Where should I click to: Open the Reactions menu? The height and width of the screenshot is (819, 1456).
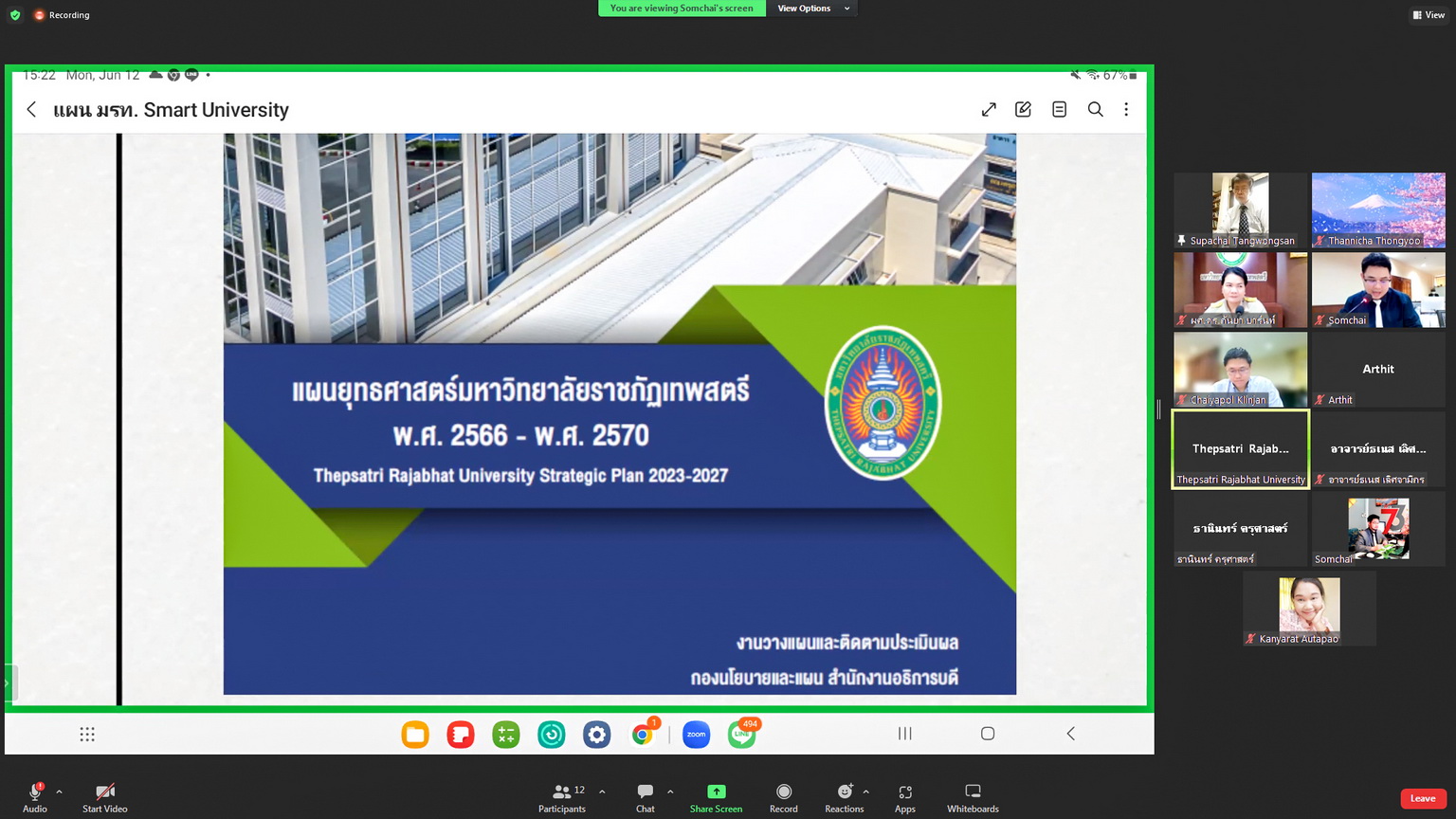click(844, 797)
